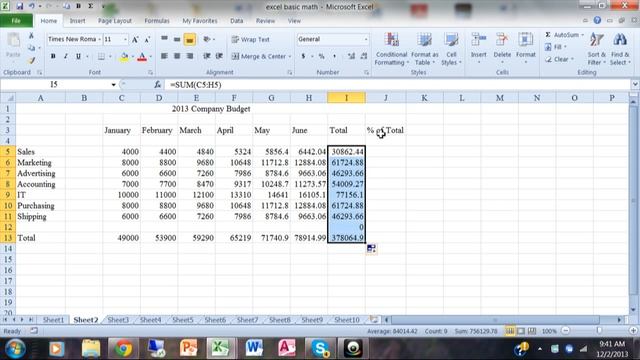Apply the red Font Color
The width and height of the screenshot is (640, 360).
click(142, 57)
